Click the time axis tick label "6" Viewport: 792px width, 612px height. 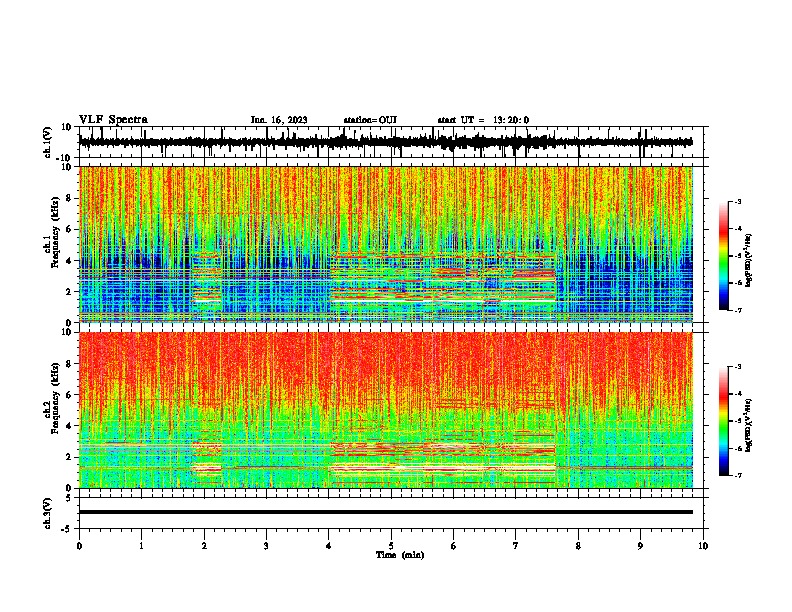click(x=454, y=546)
